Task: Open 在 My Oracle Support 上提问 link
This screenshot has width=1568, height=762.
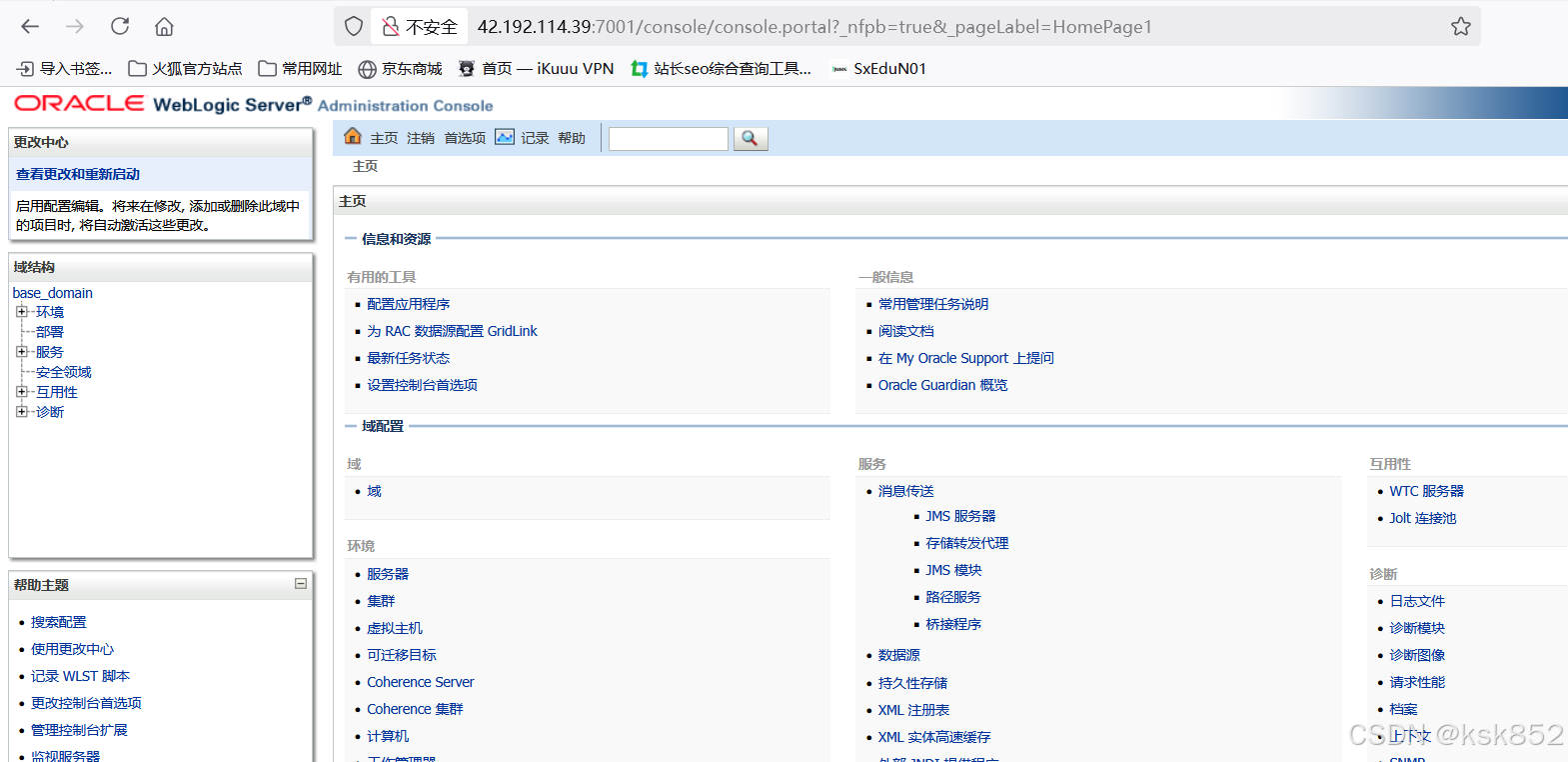Action: (966, 358)
